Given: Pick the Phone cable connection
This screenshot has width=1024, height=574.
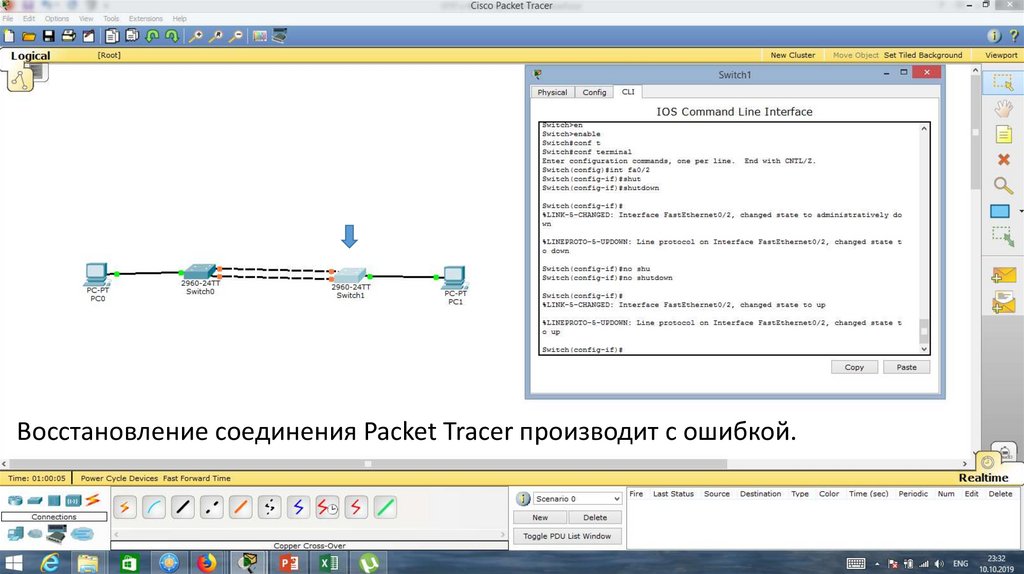Looking at the screenshot, I should click(x=269, y=507).
